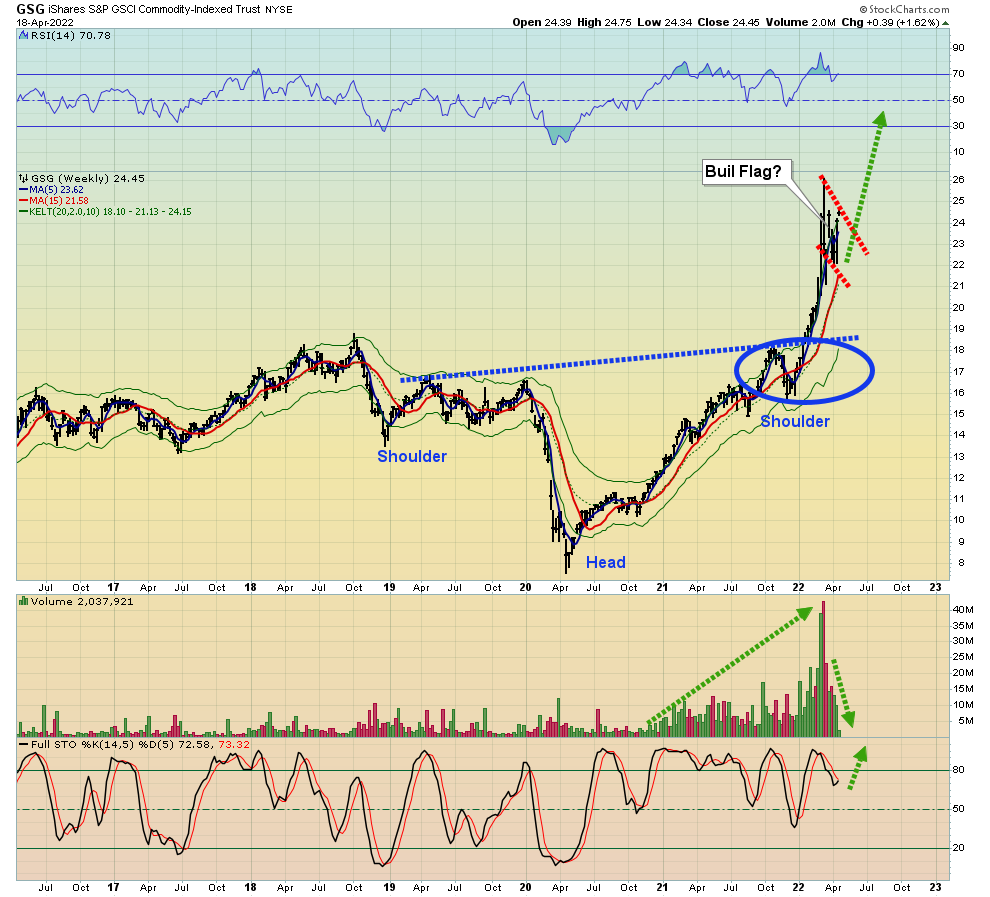990x897 pixels.
Task: Click the 24 tick on price axis
Action: point(958,222)
